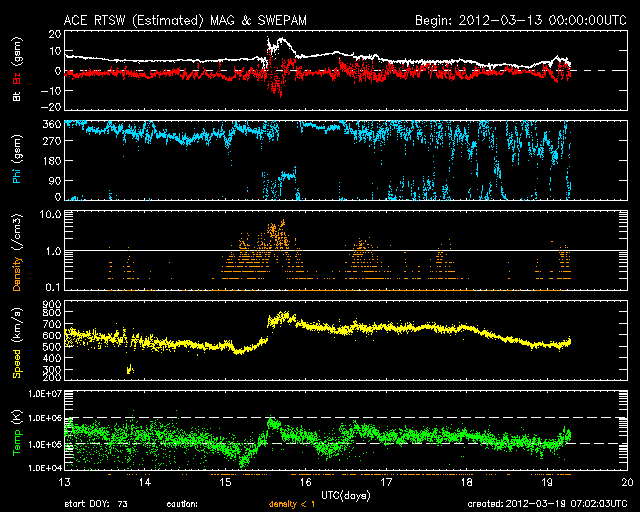Click the created timestamp at bottom right
This screenshot has width=640, height=512.
[549, 505]
